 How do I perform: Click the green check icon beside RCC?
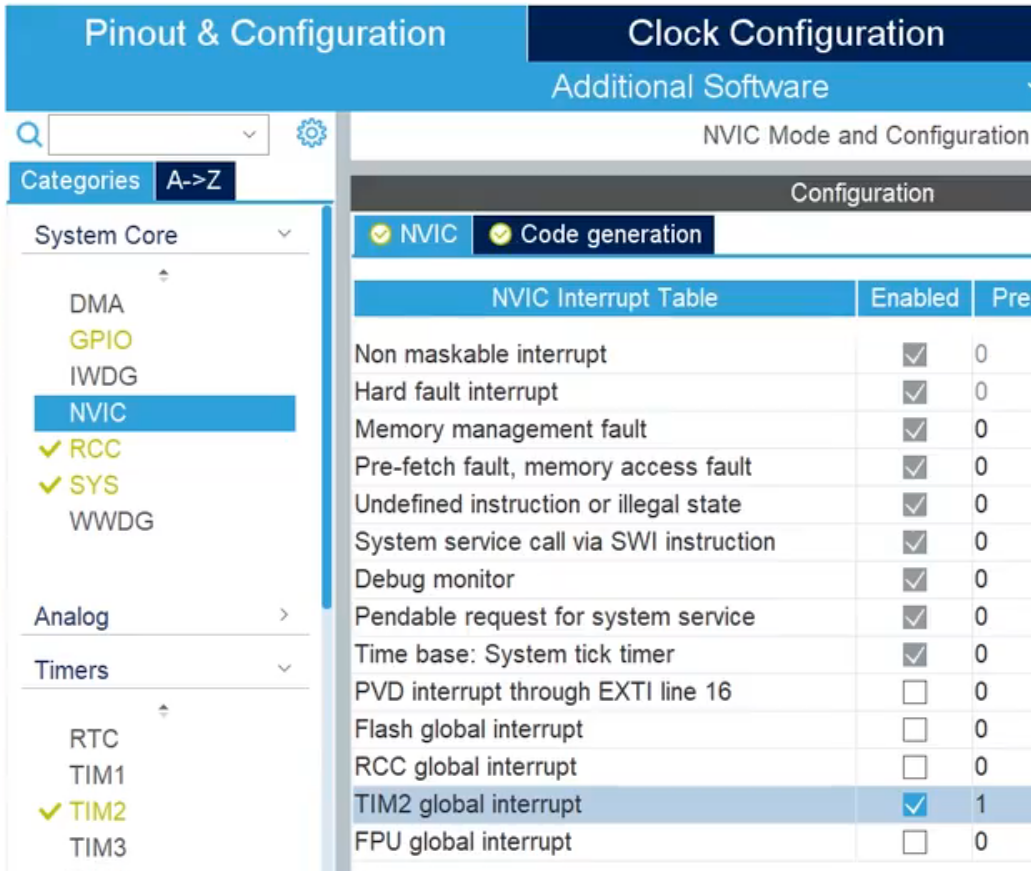click(50, 450)
